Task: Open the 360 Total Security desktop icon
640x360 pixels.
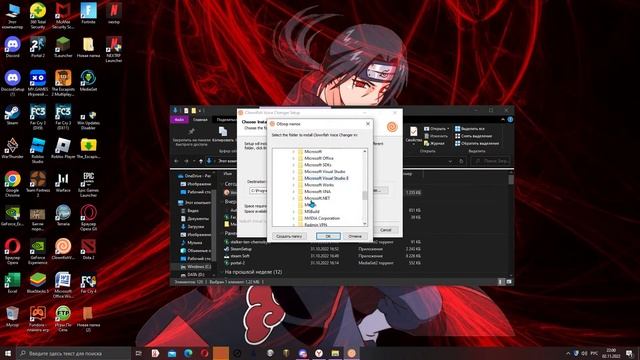Action: 38,16
